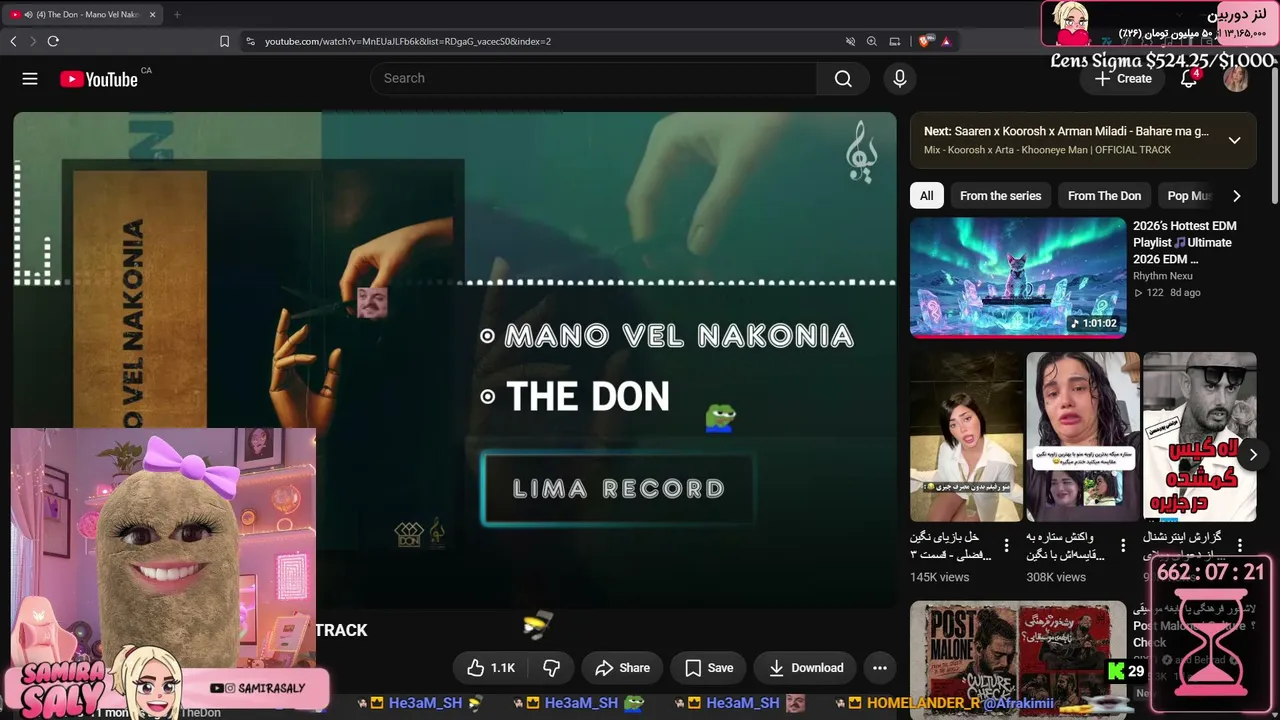Click the Brave Rewards triangle icon
Screen dimensions: 1280x720
(945, 41)
